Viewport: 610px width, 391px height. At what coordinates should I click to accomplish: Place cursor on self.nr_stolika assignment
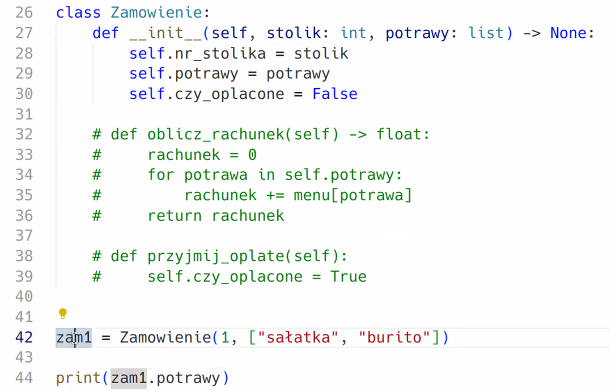click(x=239, y=53)
